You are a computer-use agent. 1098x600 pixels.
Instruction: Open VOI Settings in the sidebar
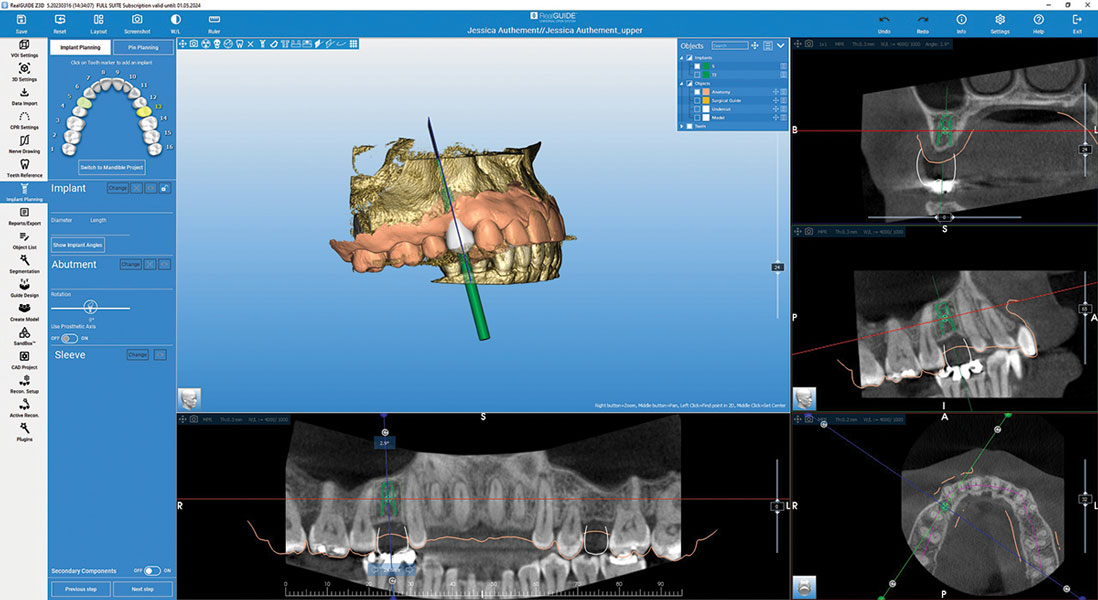click(23, 46)
